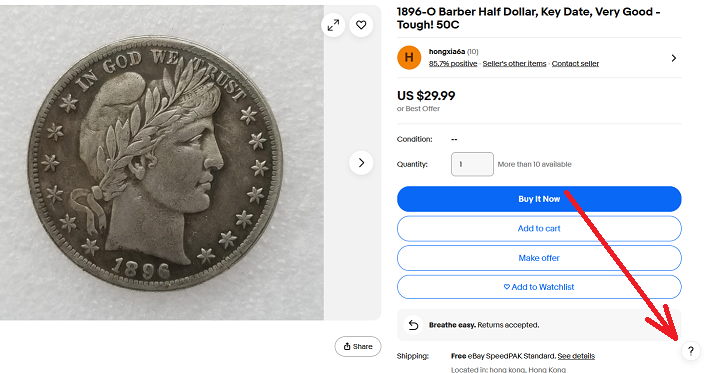Image resolution: width=707 pixels, height=373 pixels.
Task: Click the Make offer button
Action: (x=539, y=258)
